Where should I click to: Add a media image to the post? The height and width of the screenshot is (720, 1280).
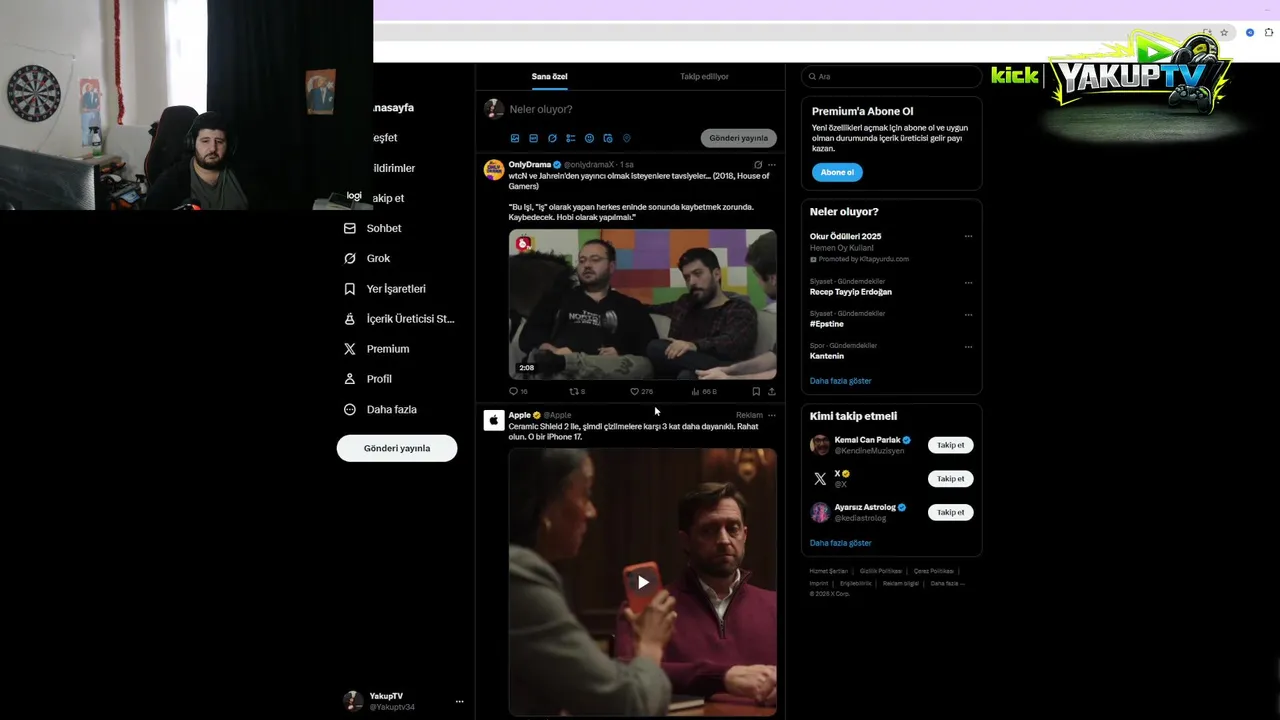pyautogui.click(x=515, y=138)
